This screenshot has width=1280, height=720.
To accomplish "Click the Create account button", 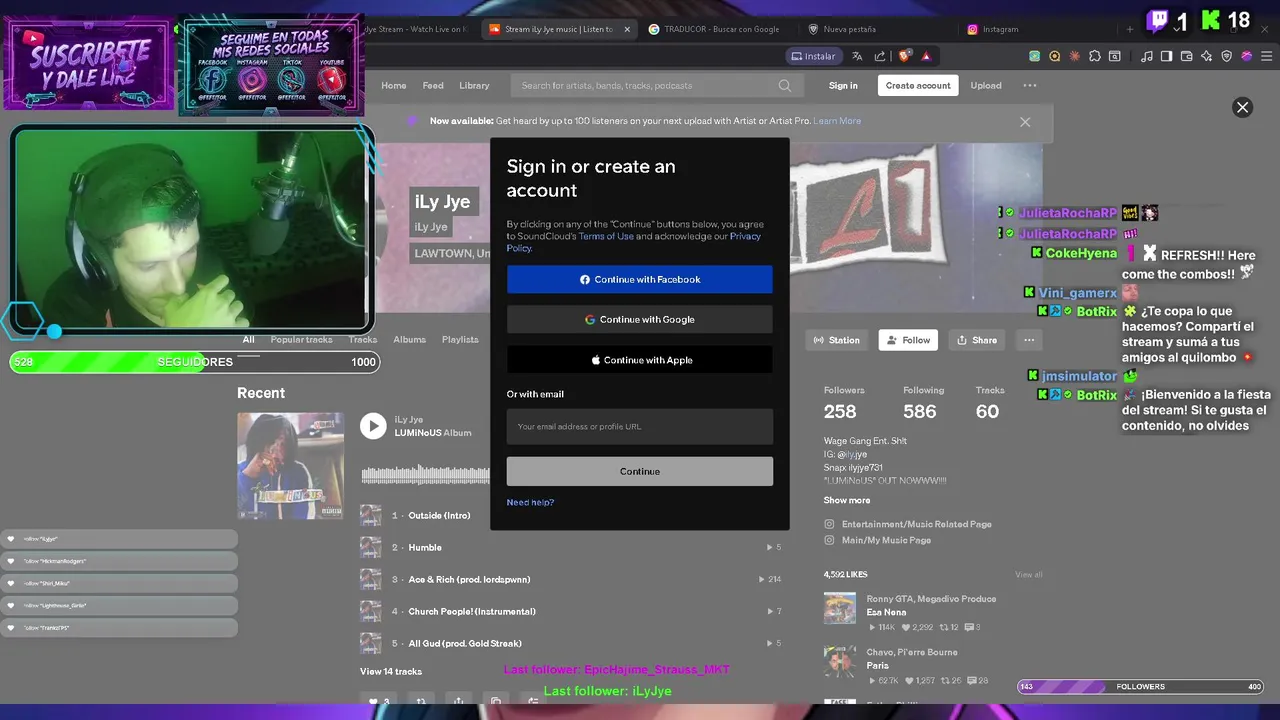I will [x=918, y=86].
